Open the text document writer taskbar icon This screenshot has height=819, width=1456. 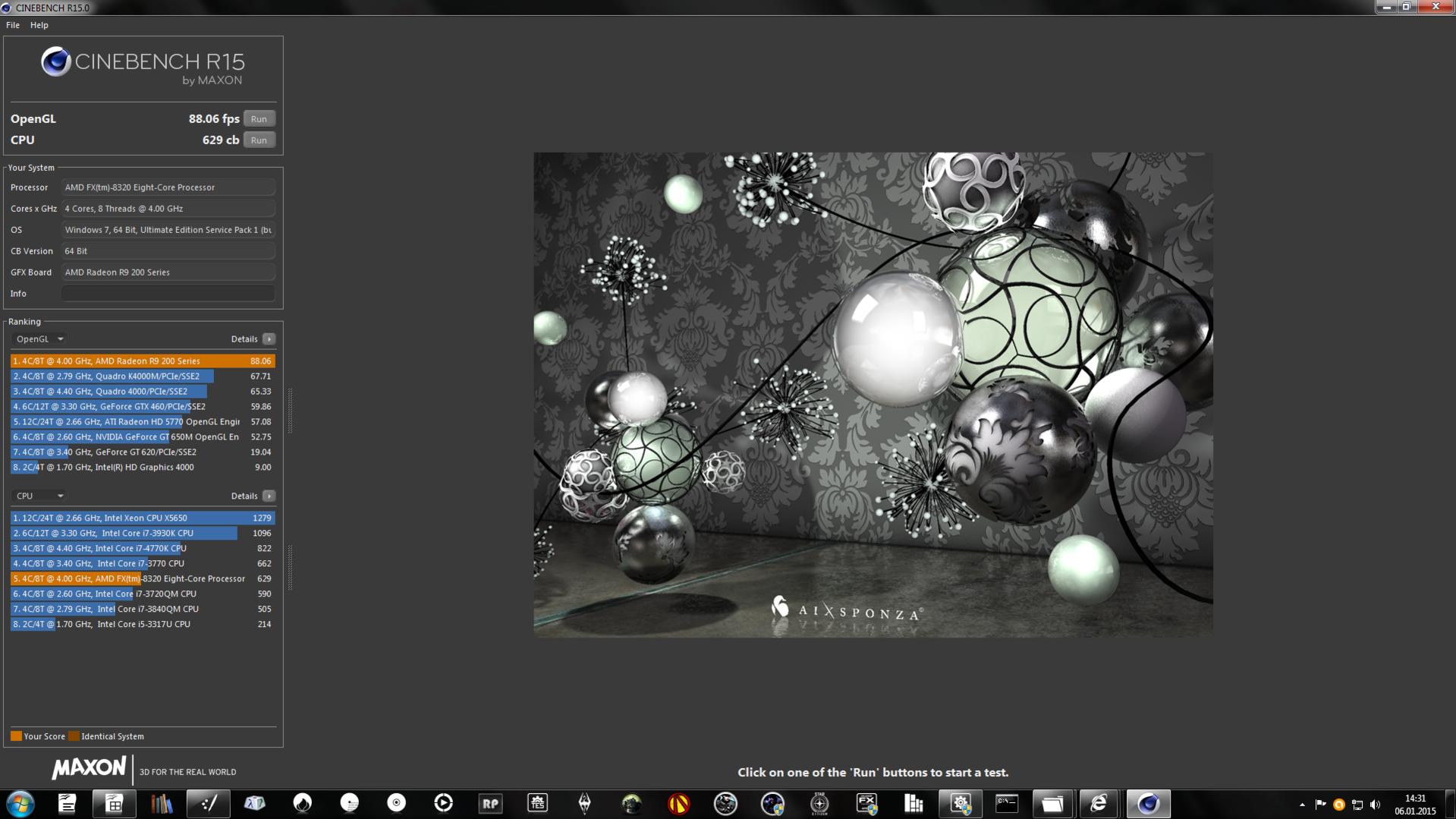point(67,803)
